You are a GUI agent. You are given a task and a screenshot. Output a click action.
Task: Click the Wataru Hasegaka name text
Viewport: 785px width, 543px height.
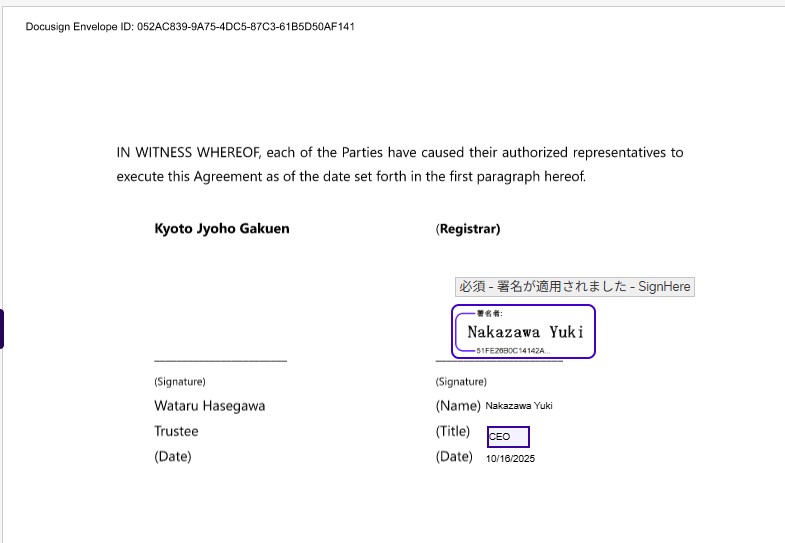[209, 406]
